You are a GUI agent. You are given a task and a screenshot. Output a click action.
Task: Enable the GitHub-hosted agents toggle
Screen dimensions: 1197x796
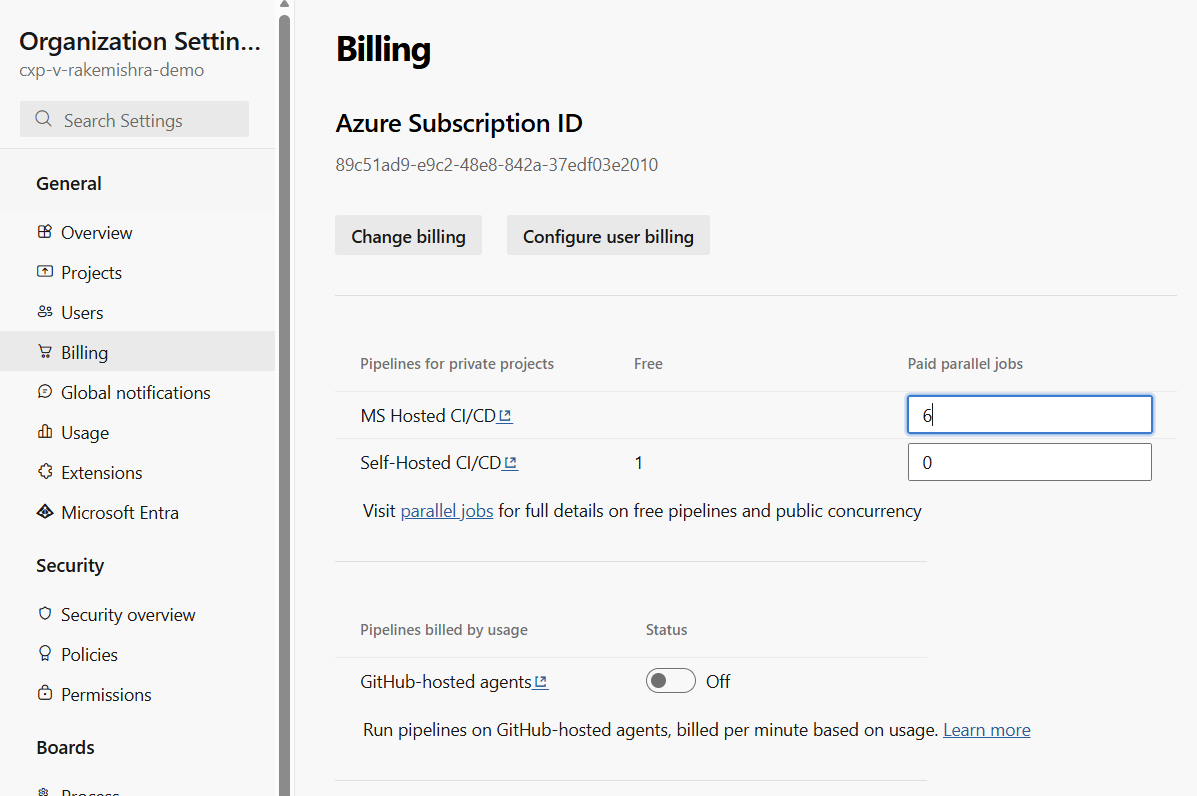[670, 681]
